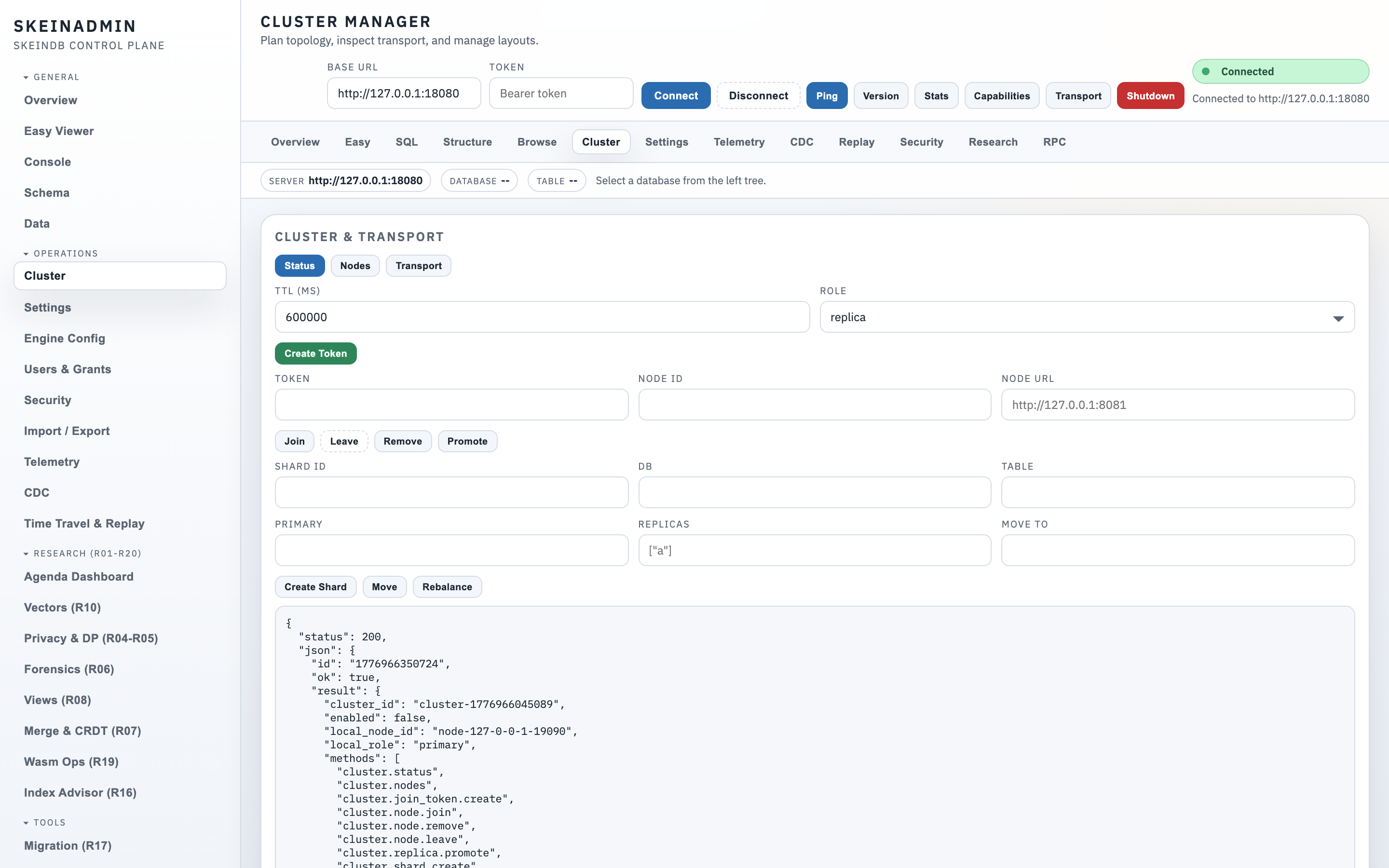The width and height of the screenshot is (1389, 868).
Task: Switch to the Telemetry tab
Action: coord(739,142)
